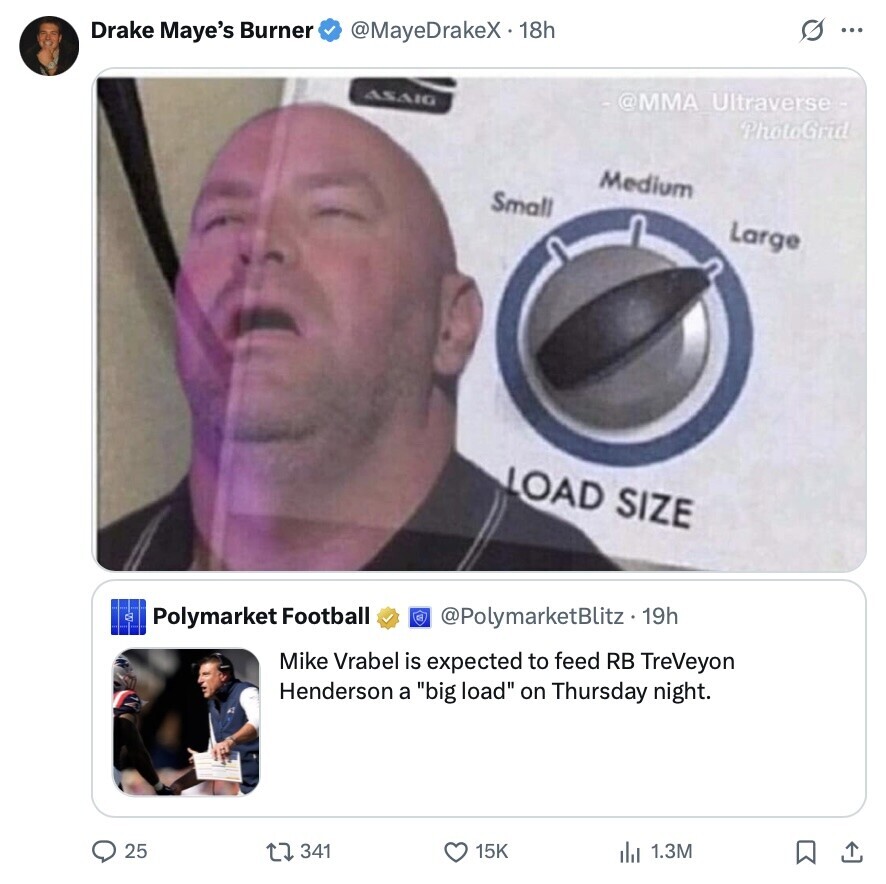Open the view analytics bar-chart icon
This screenshot has width=886, height=884.
(x=630, y=851)
